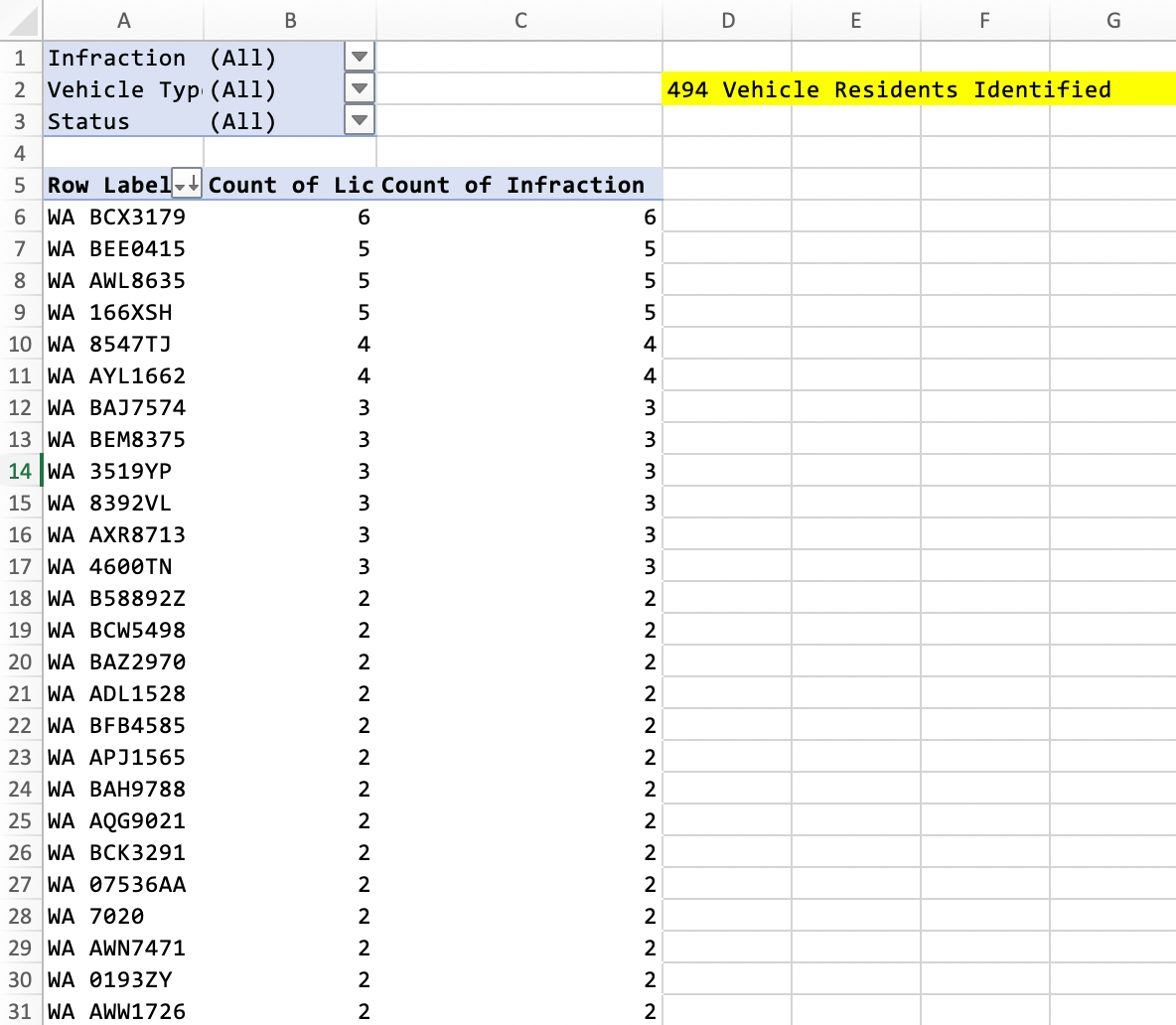Click the Vehicle Type filter label cell
The image size is (1176, 1025).
(x=124, y=89)
